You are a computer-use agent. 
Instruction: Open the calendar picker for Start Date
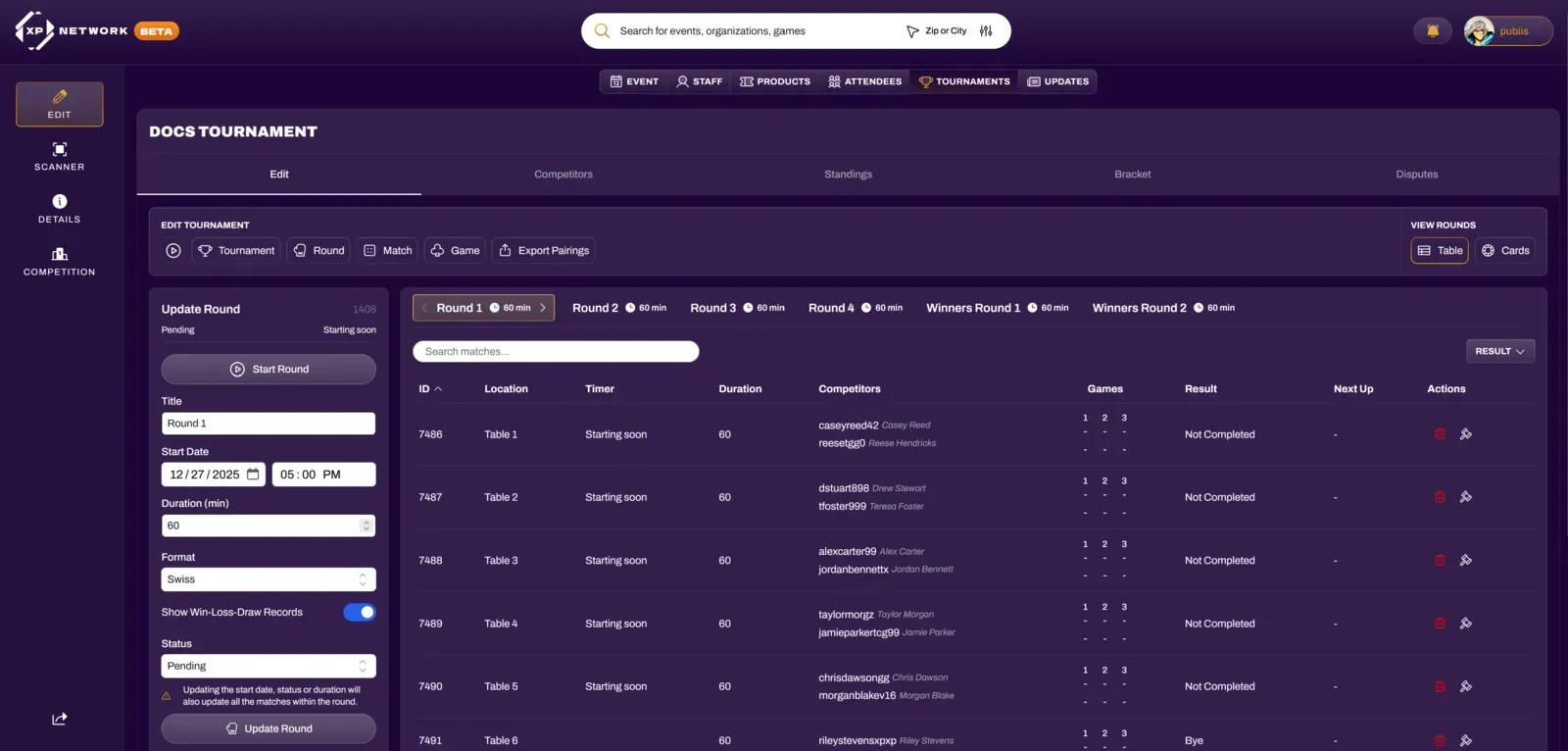pyautogui.click(x=253, y=475)
